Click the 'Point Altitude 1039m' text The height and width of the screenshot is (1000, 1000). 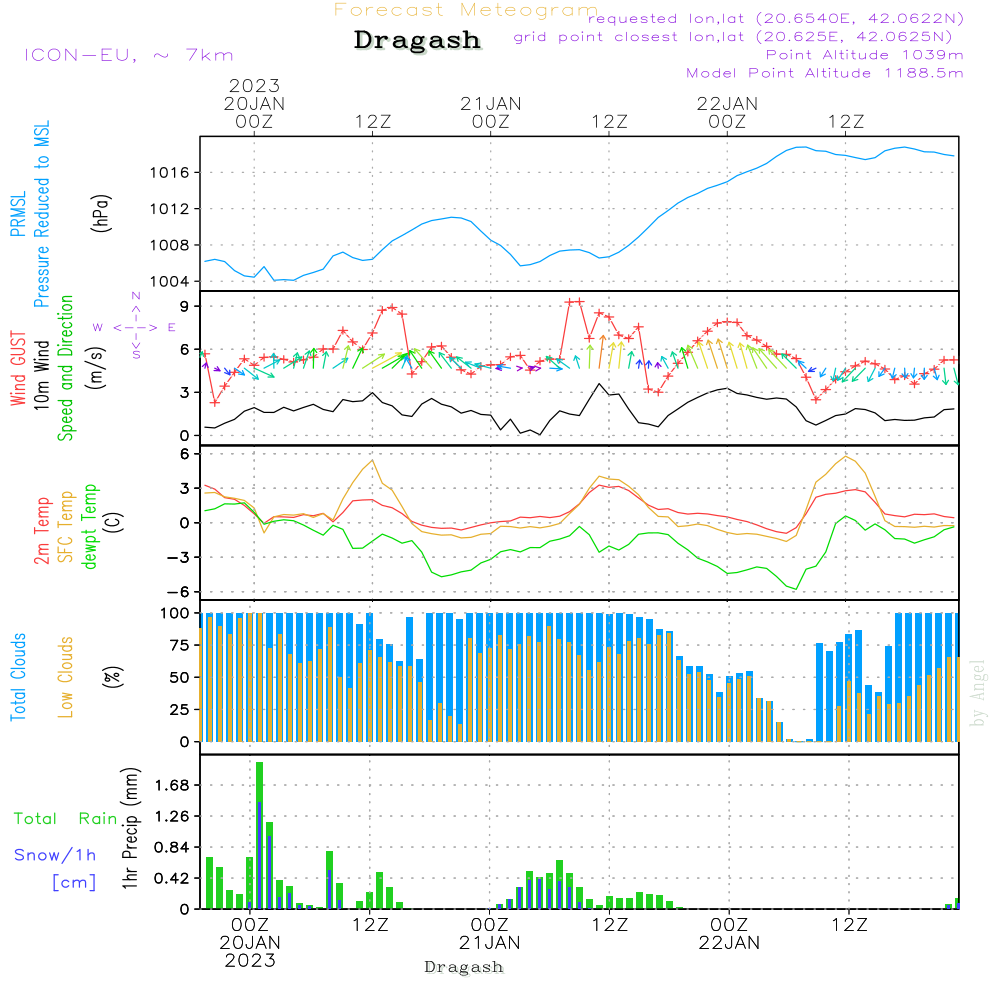(864, 55)
